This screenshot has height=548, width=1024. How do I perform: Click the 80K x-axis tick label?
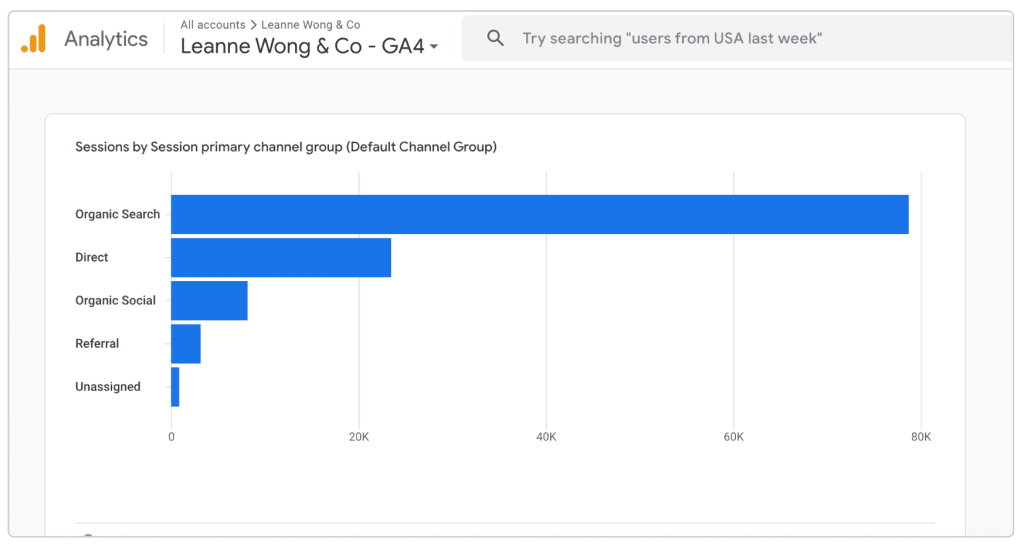click(x=920, y=437)
